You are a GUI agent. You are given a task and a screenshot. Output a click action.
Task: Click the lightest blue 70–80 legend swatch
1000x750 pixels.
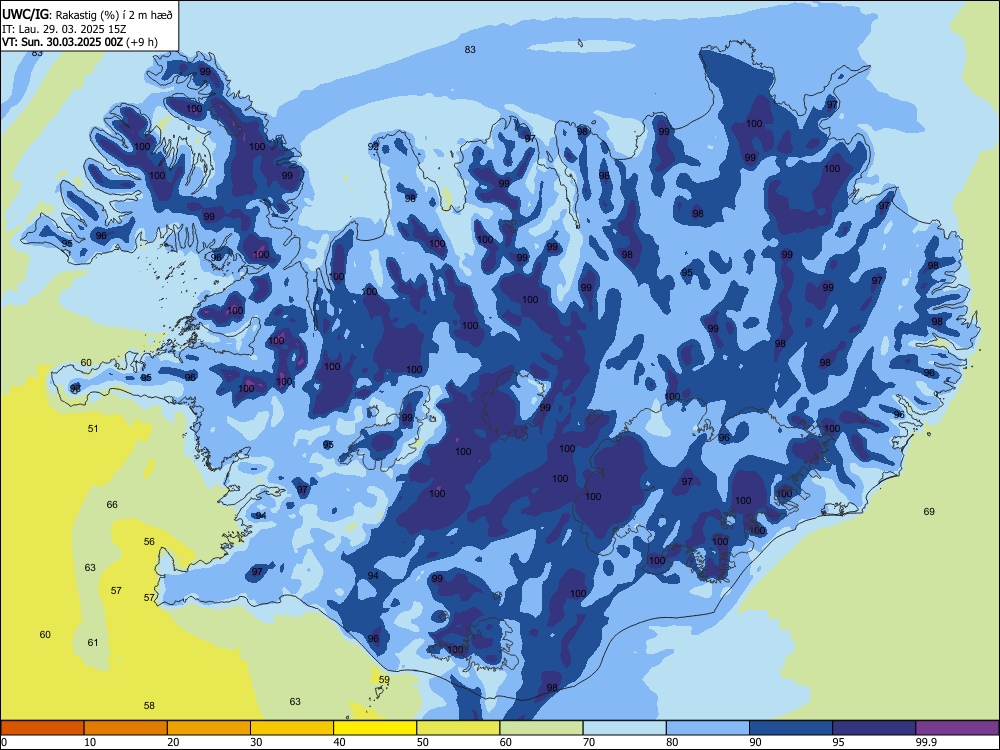coord(624,728)
